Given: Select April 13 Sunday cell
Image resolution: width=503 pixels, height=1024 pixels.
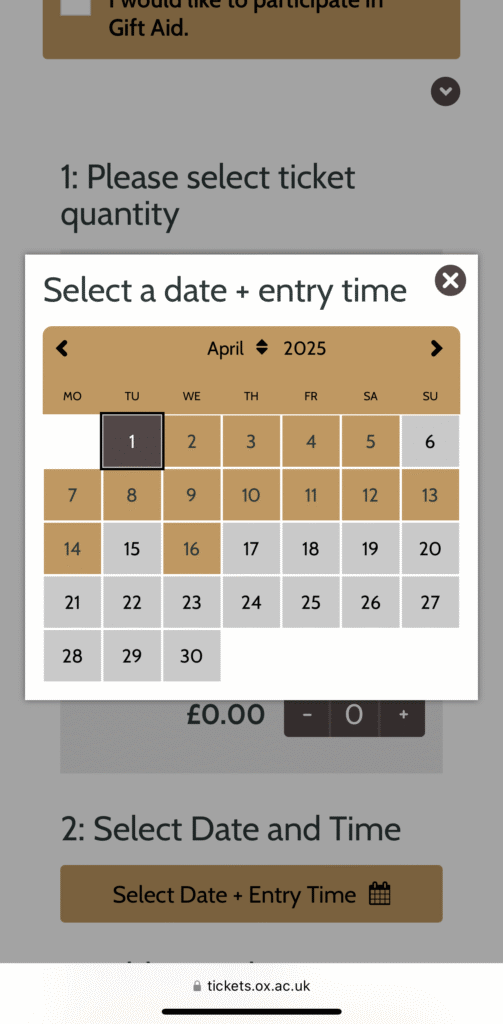Looking at the screenshot, I should (430, 495).
